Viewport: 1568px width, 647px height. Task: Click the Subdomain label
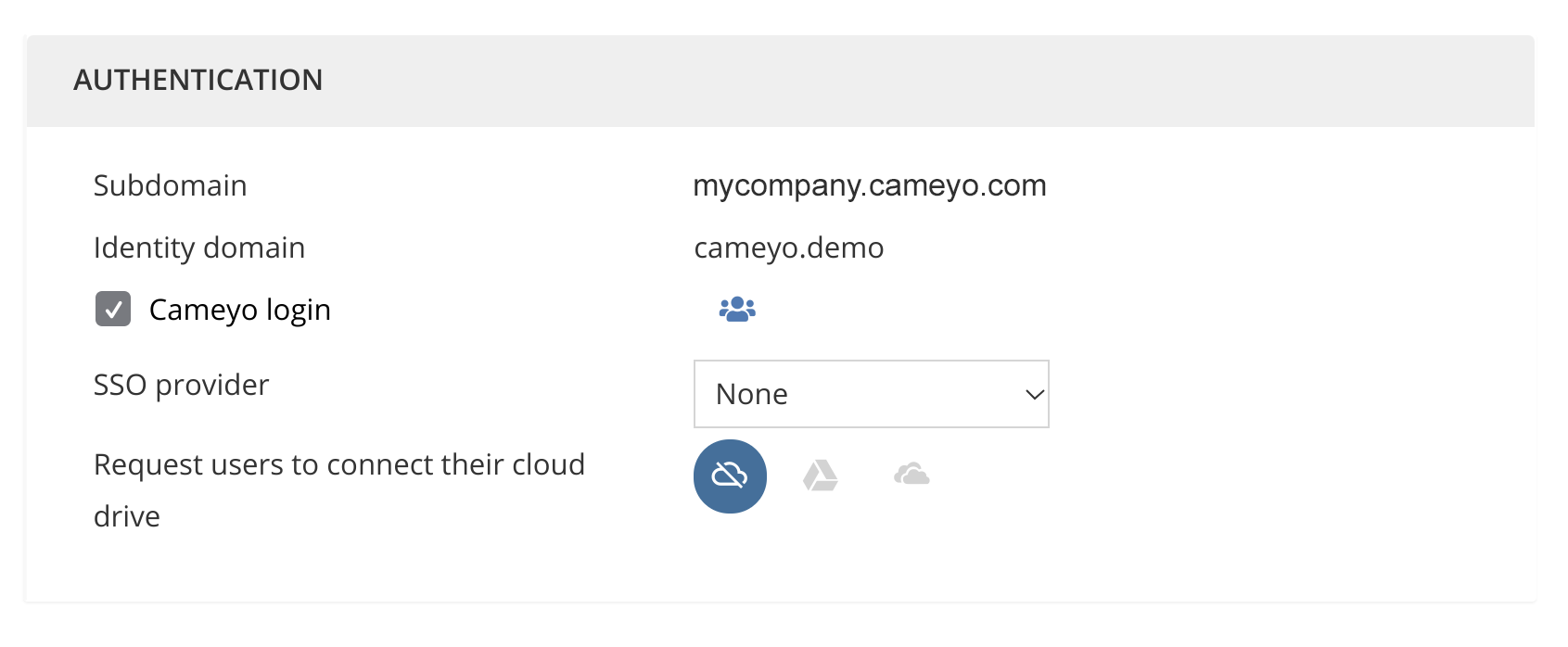[171, 185]
